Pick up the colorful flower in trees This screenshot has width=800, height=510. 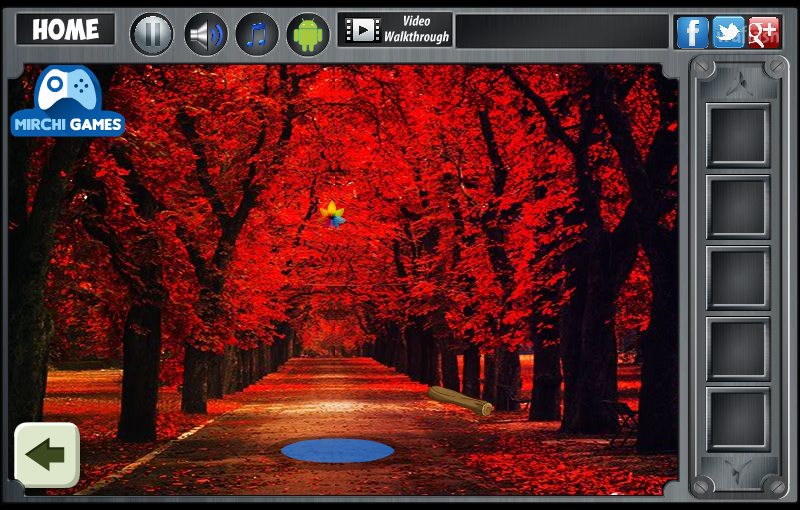[332, 214]
